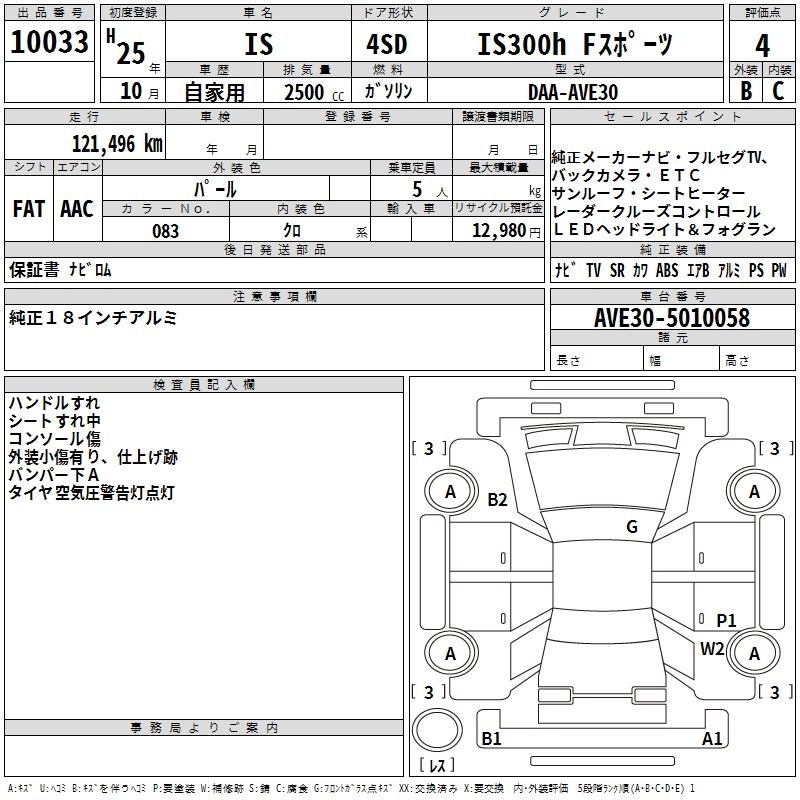The height and width of the screenshot is (800, 800).
Task: Click the B2 damage marker on car diagram
Action: pos(498,500)
